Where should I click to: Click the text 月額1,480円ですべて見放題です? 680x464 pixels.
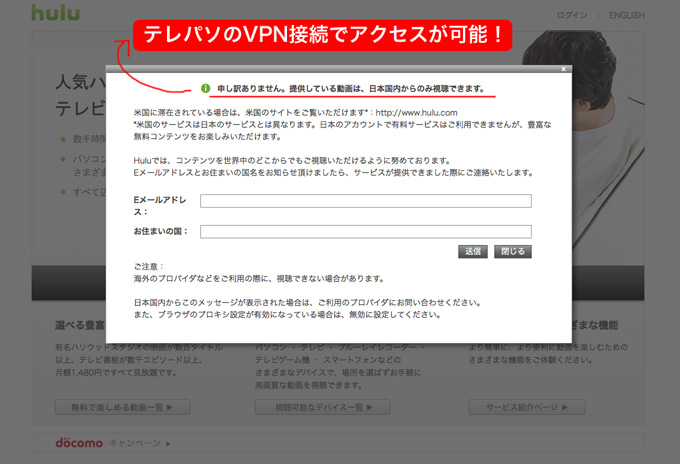pyautogui.click(x=116, y=373)
